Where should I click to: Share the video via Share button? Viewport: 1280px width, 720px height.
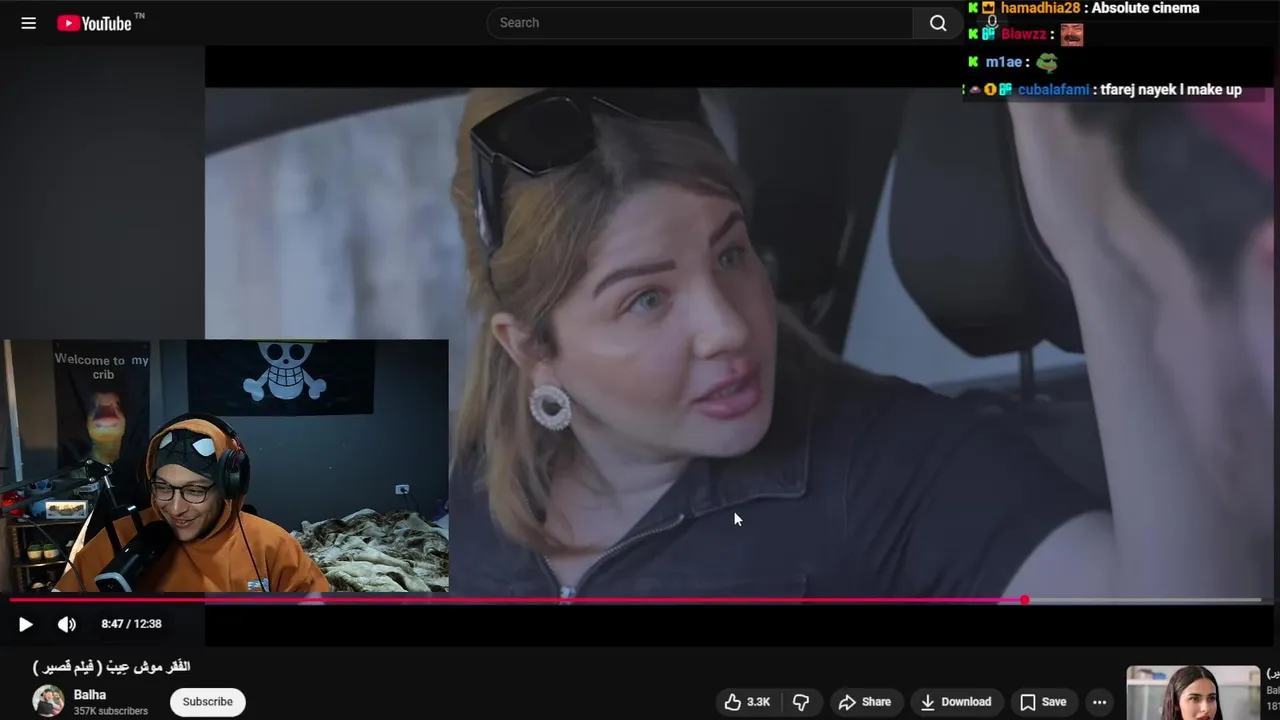[865, 702]
